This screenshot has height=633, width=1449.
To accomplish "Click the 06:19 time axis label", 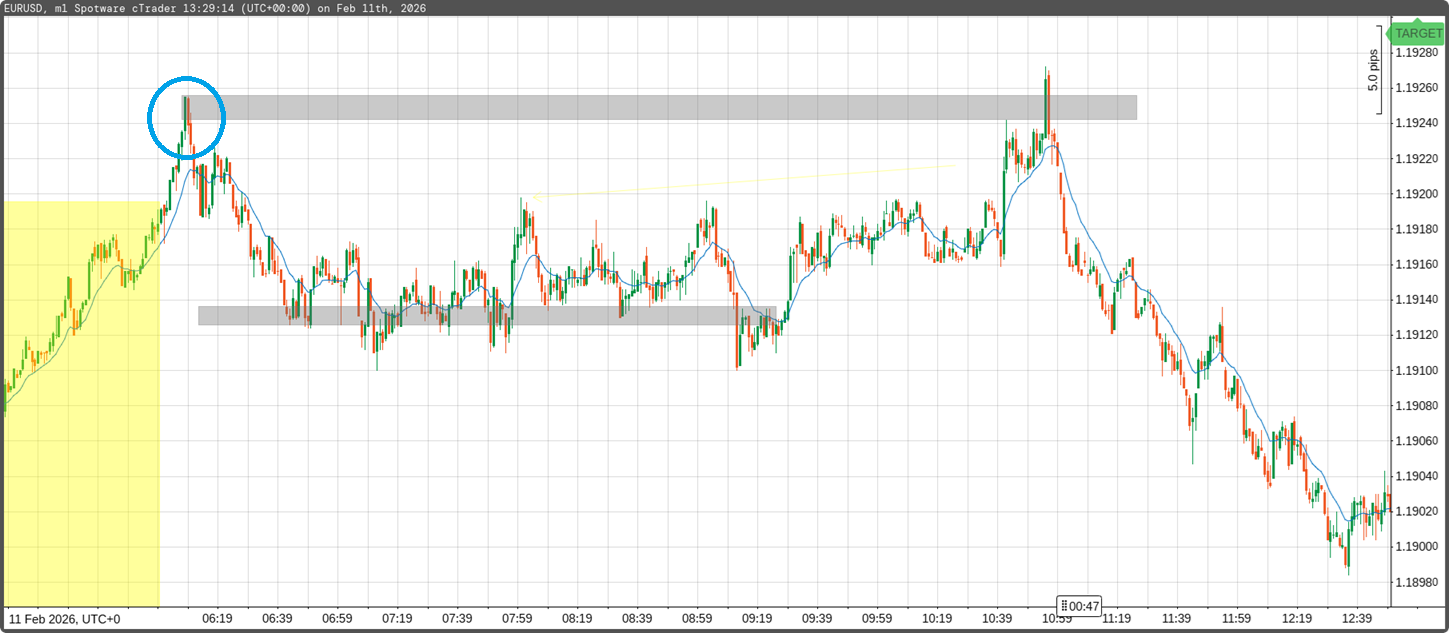I will coord(218,619).
